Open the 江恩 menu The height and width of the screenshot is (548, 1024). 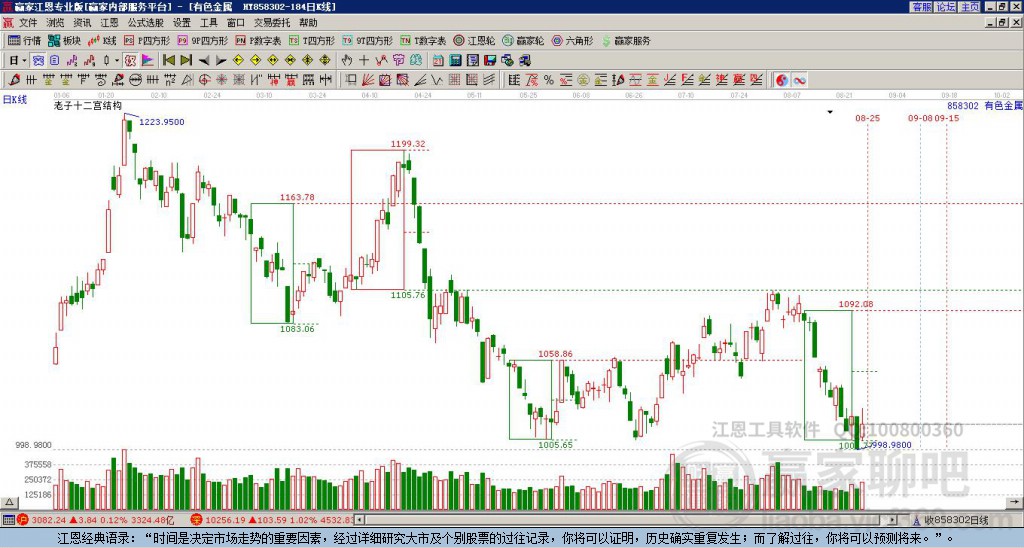(109, 23)
